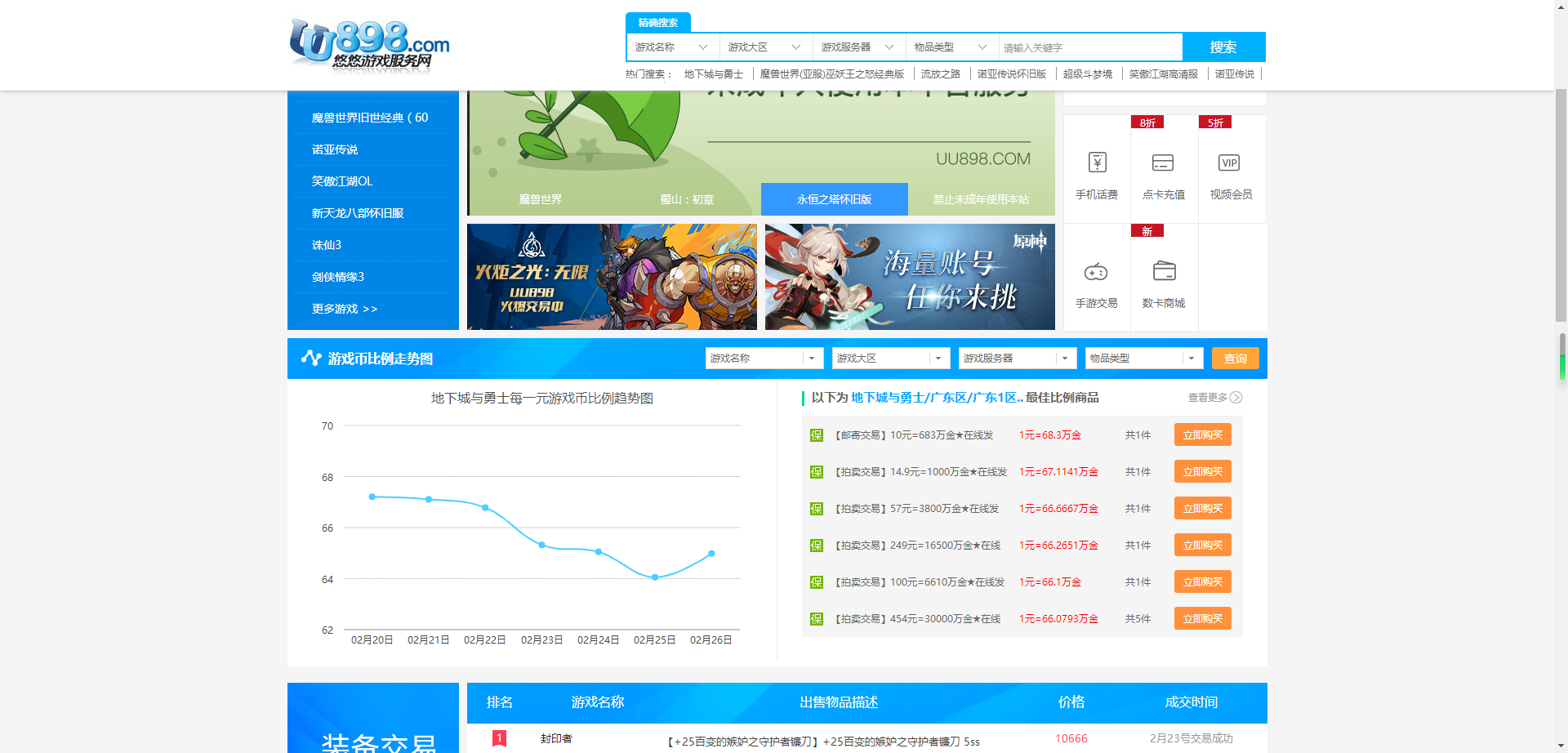Click the 保 badge on the 66.0793万金 row

click(816, 619)
